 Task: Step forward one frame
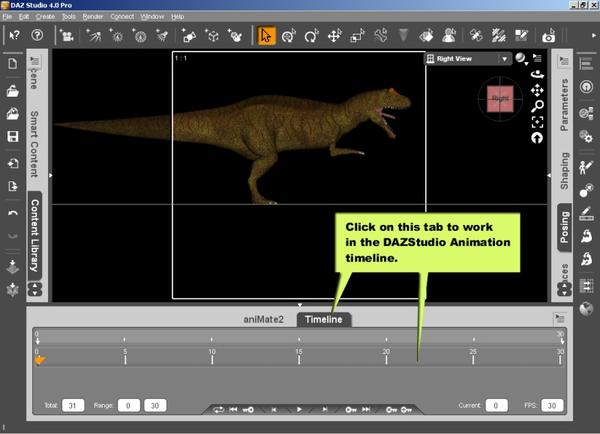pos(324,410)
